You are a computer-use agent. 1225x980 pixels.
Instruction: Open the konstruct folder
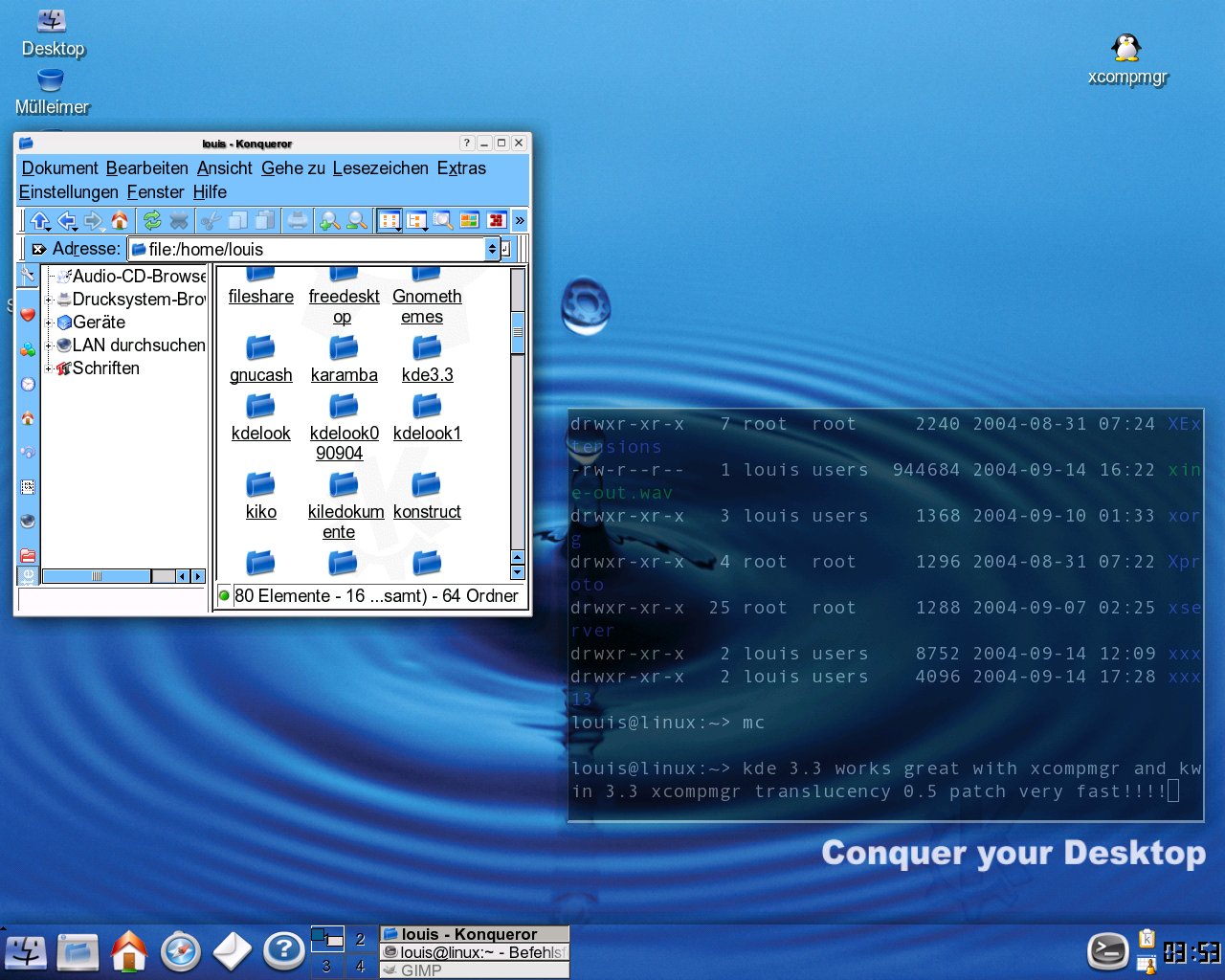coord(427,497)
